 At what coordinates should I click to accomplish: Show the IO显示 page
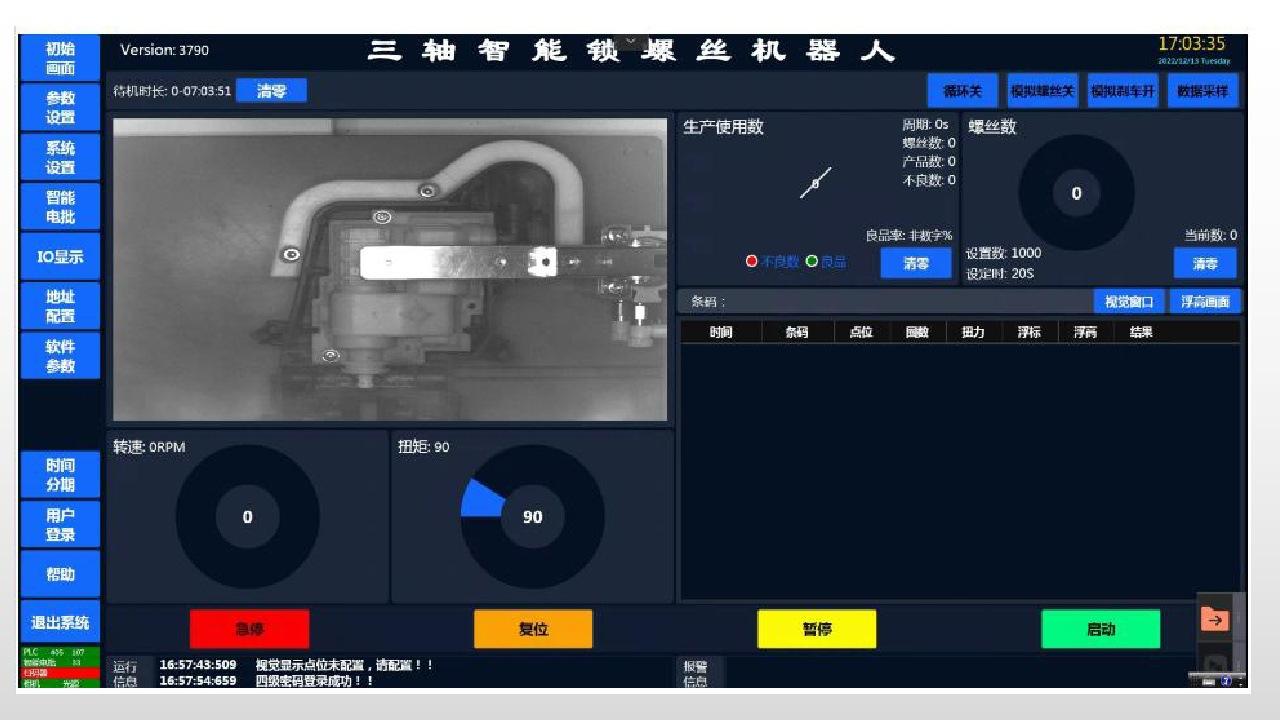60,257
